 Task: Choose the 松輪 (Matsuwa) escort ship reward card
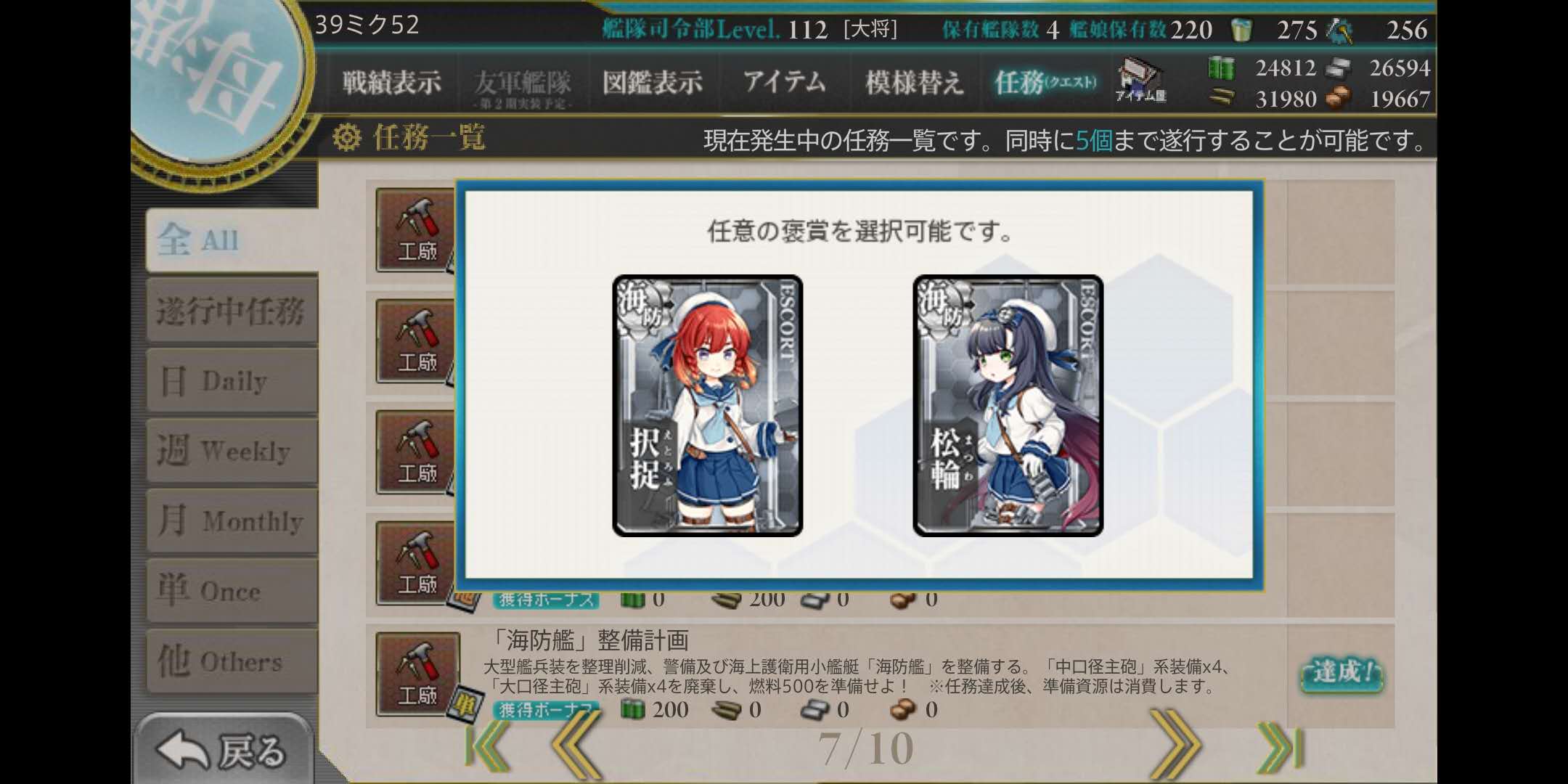(x=1008, y=406)
